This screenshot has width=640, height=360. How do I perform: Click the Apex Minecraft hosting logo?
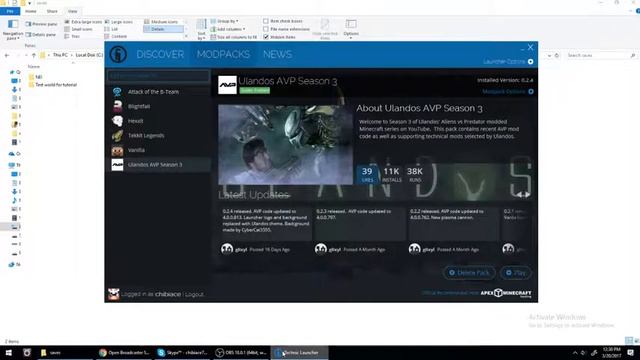click(x=506, y=293)
